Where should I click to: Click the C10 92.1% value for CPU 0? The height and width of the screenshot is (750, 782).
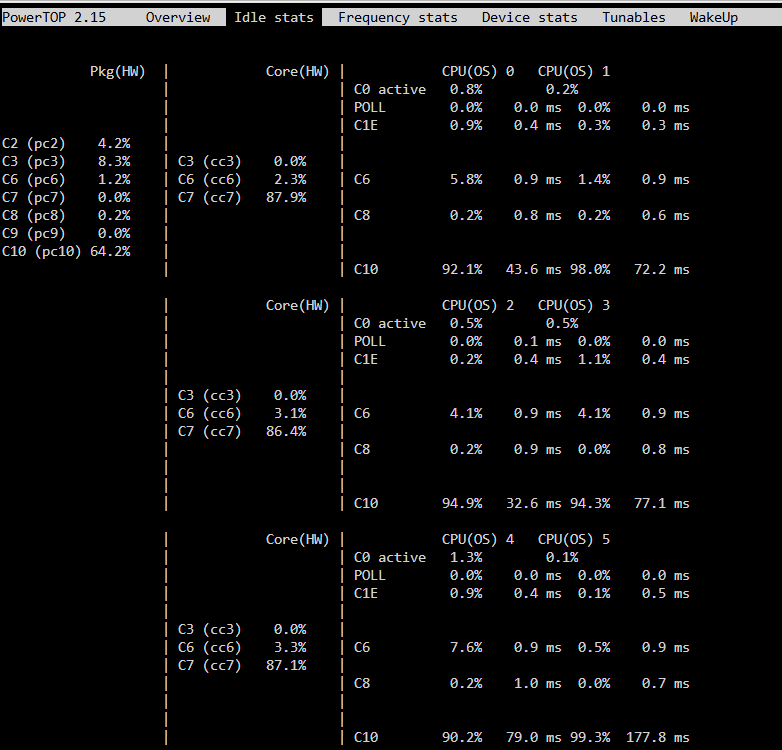(x=462, y=269)
